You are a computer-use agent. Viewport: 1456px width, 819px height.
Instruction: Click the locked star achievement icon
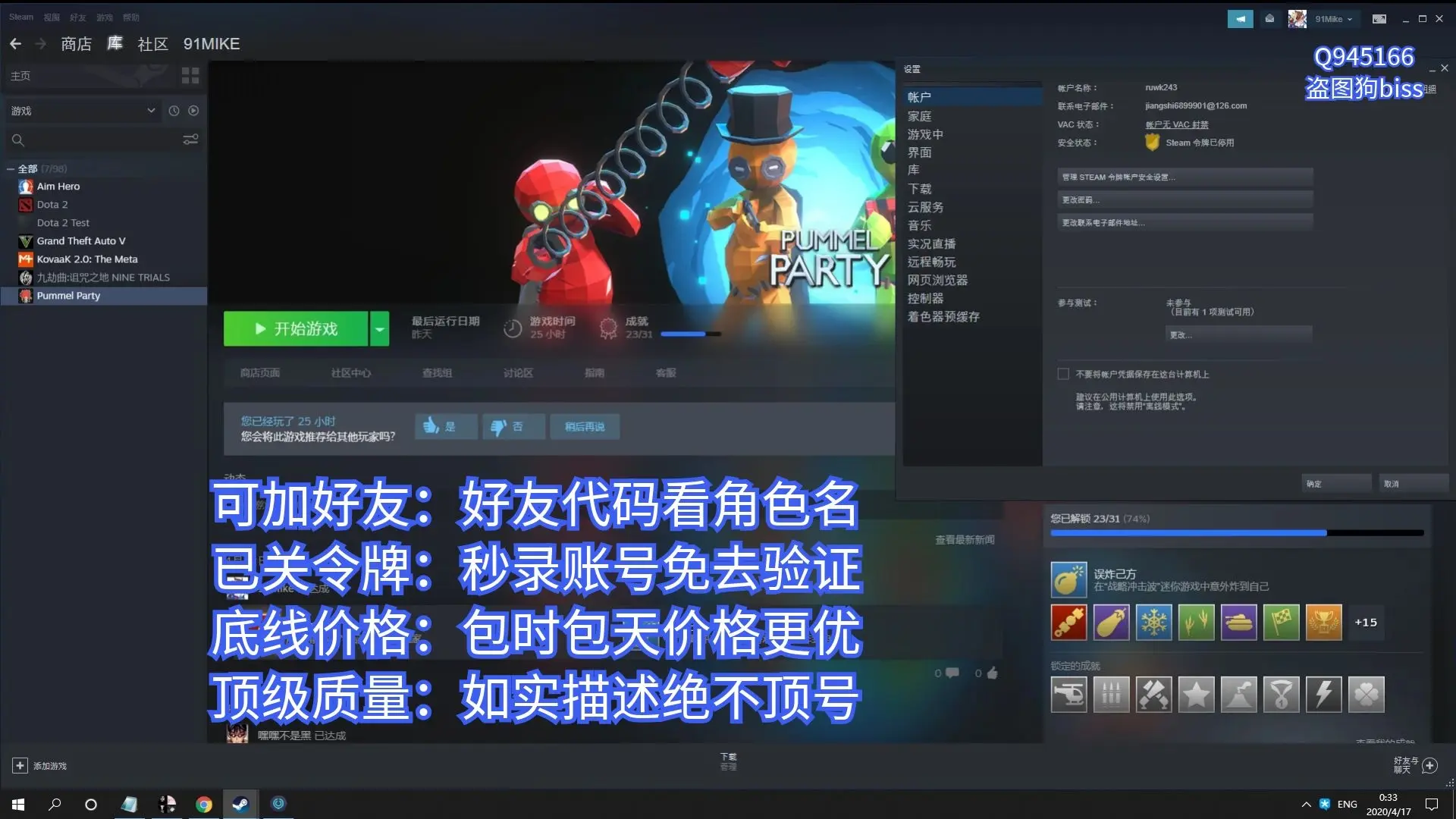(x=1197, y=695)
